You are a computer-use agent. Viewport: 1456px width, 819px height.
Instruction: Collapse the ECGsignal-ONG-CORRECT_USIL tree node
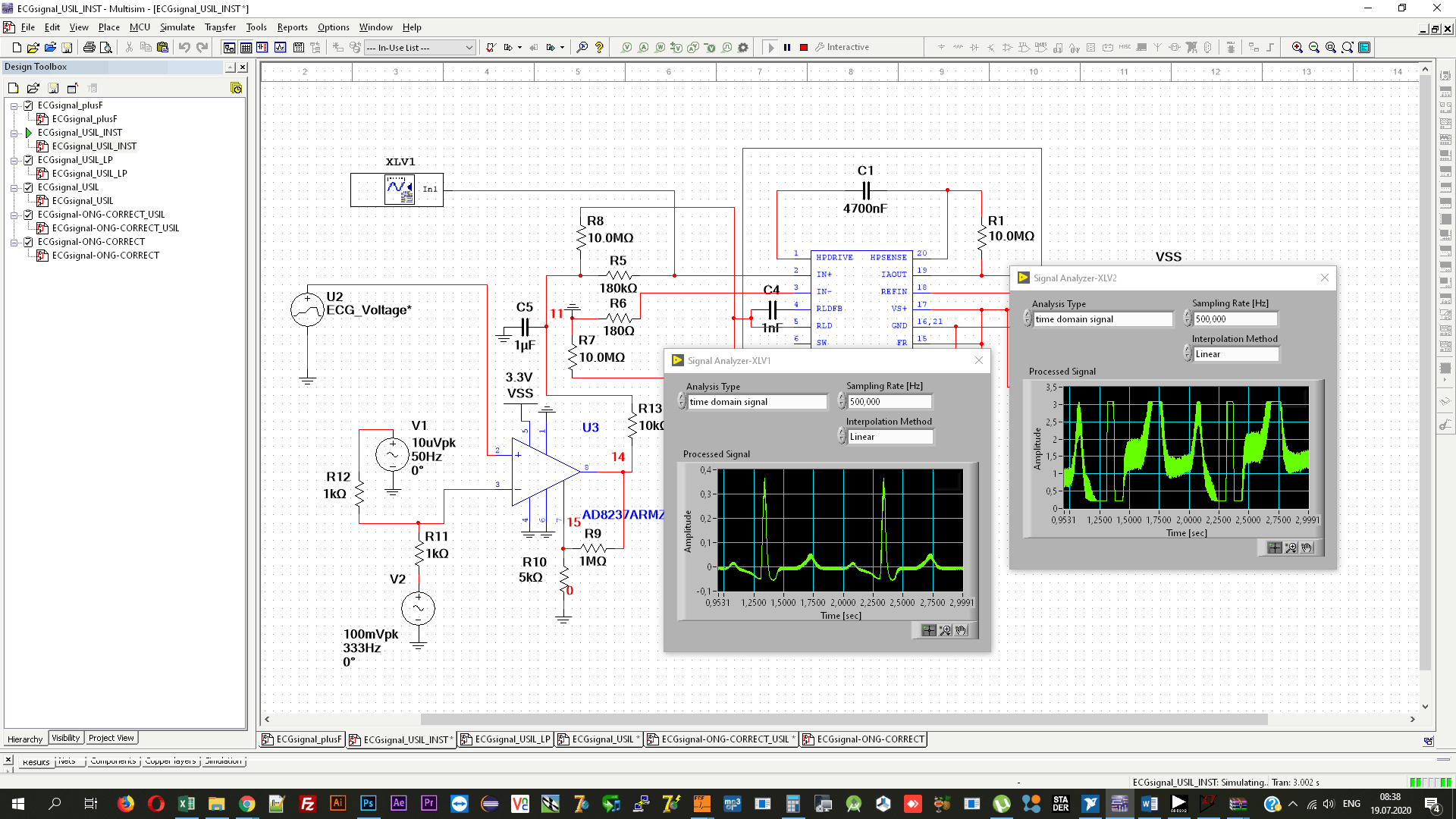pyautogui.click(x=14, y=215)
